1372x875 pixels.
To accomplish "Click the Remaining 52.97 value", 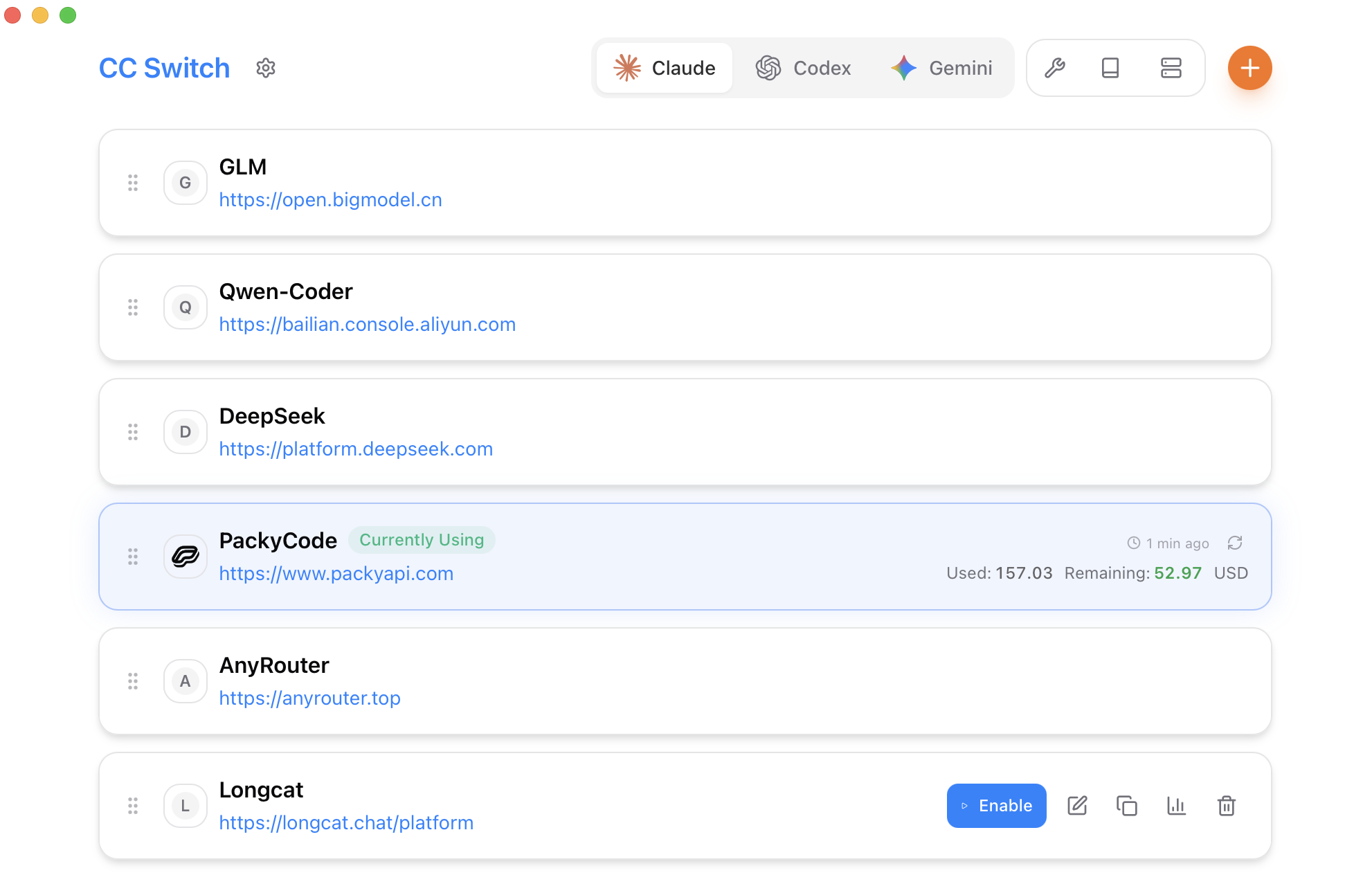I will 1177,573.
